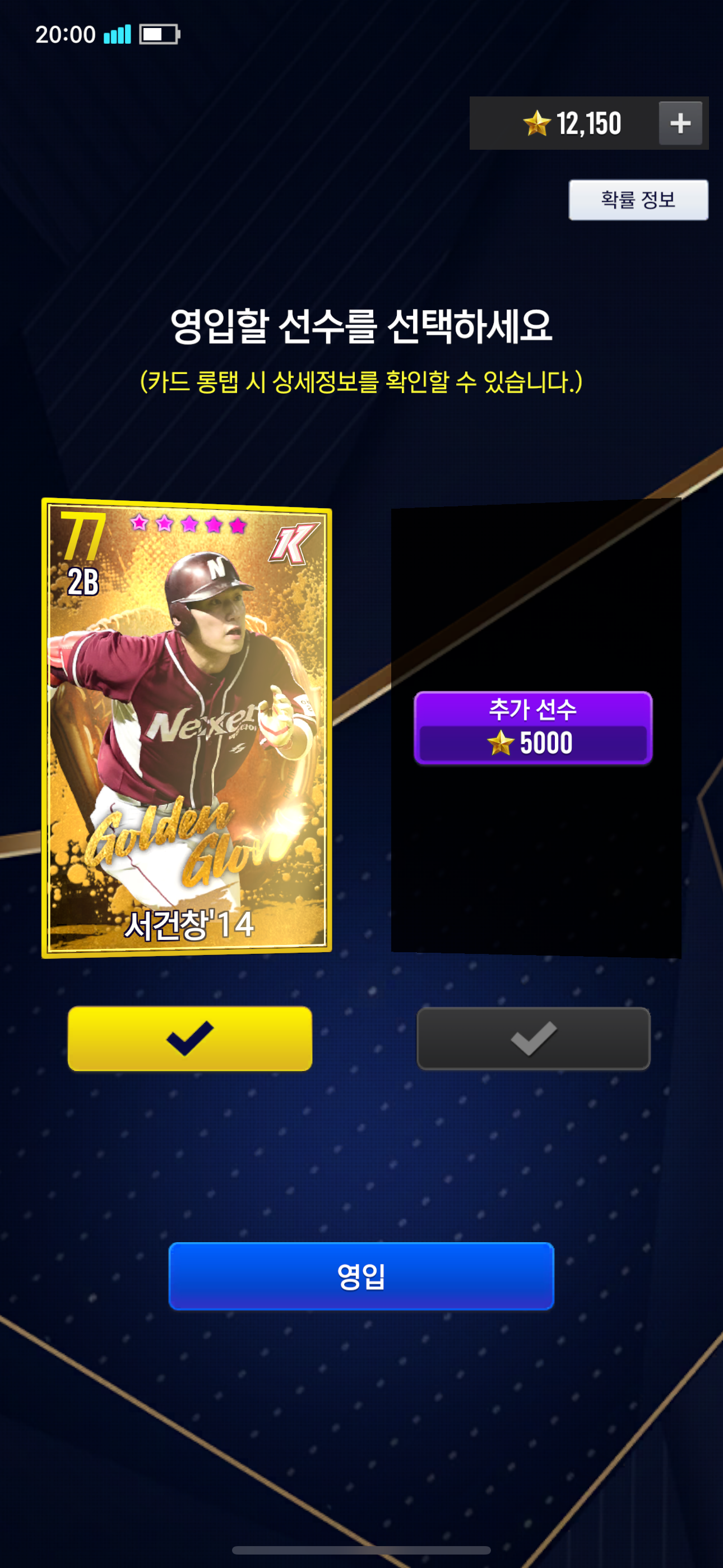Image resolution: width=723 pixels, height=1568 pixels.
Task: Tap the star icon on 5000 price
Action: click(500, 743)
